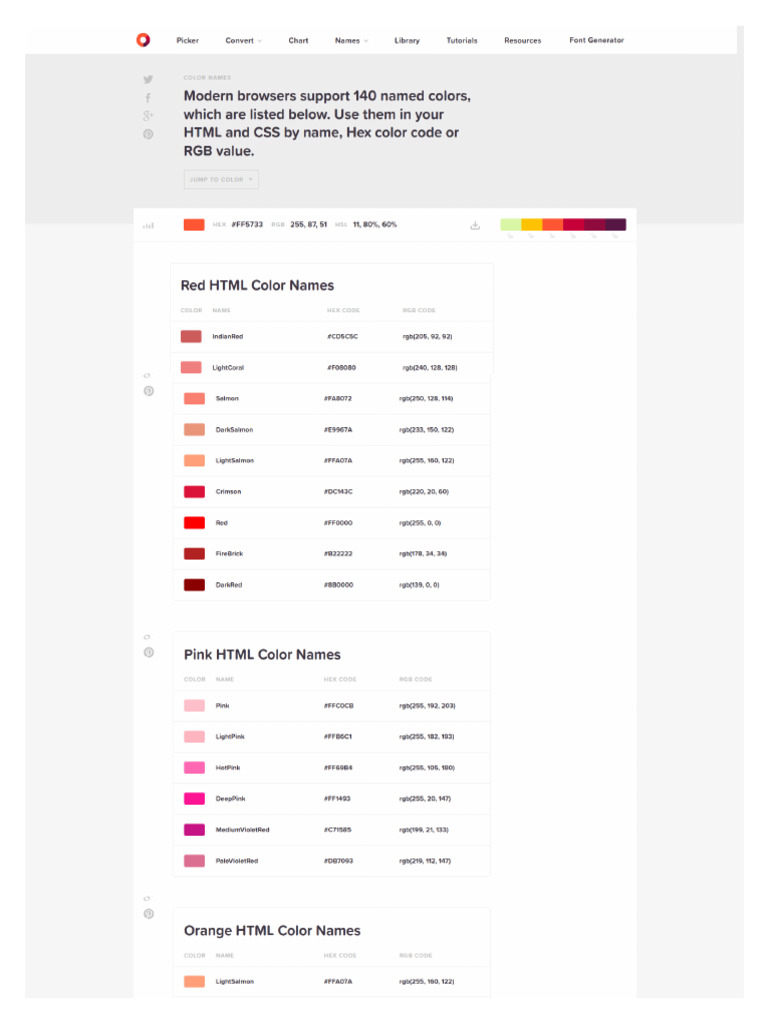Open the Chart menu item
This screenshot has height=1024, width=768.
point(298,41)
